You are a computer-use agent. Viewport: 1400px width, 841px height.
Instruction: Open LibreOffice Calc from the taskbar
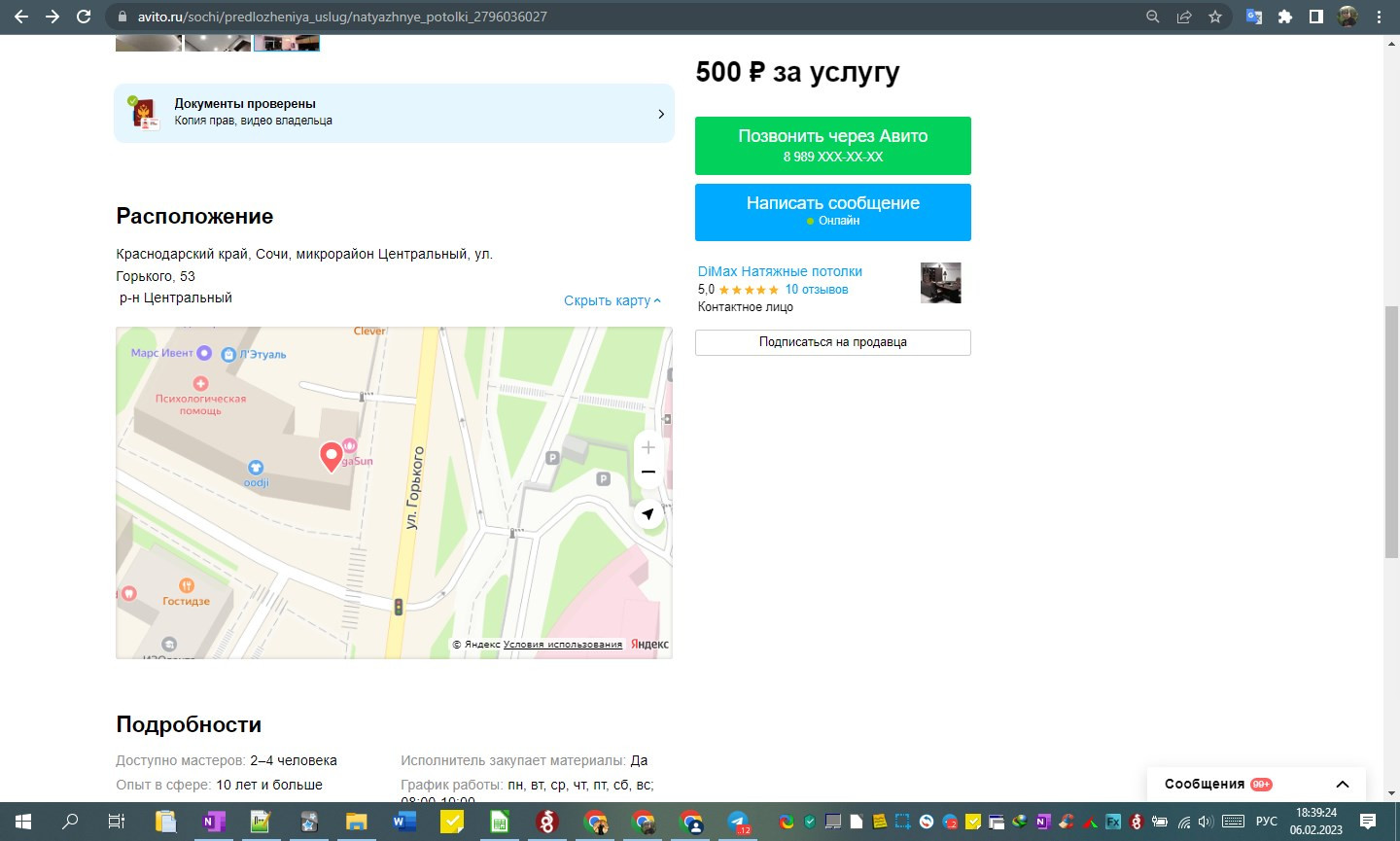point(499,822)
